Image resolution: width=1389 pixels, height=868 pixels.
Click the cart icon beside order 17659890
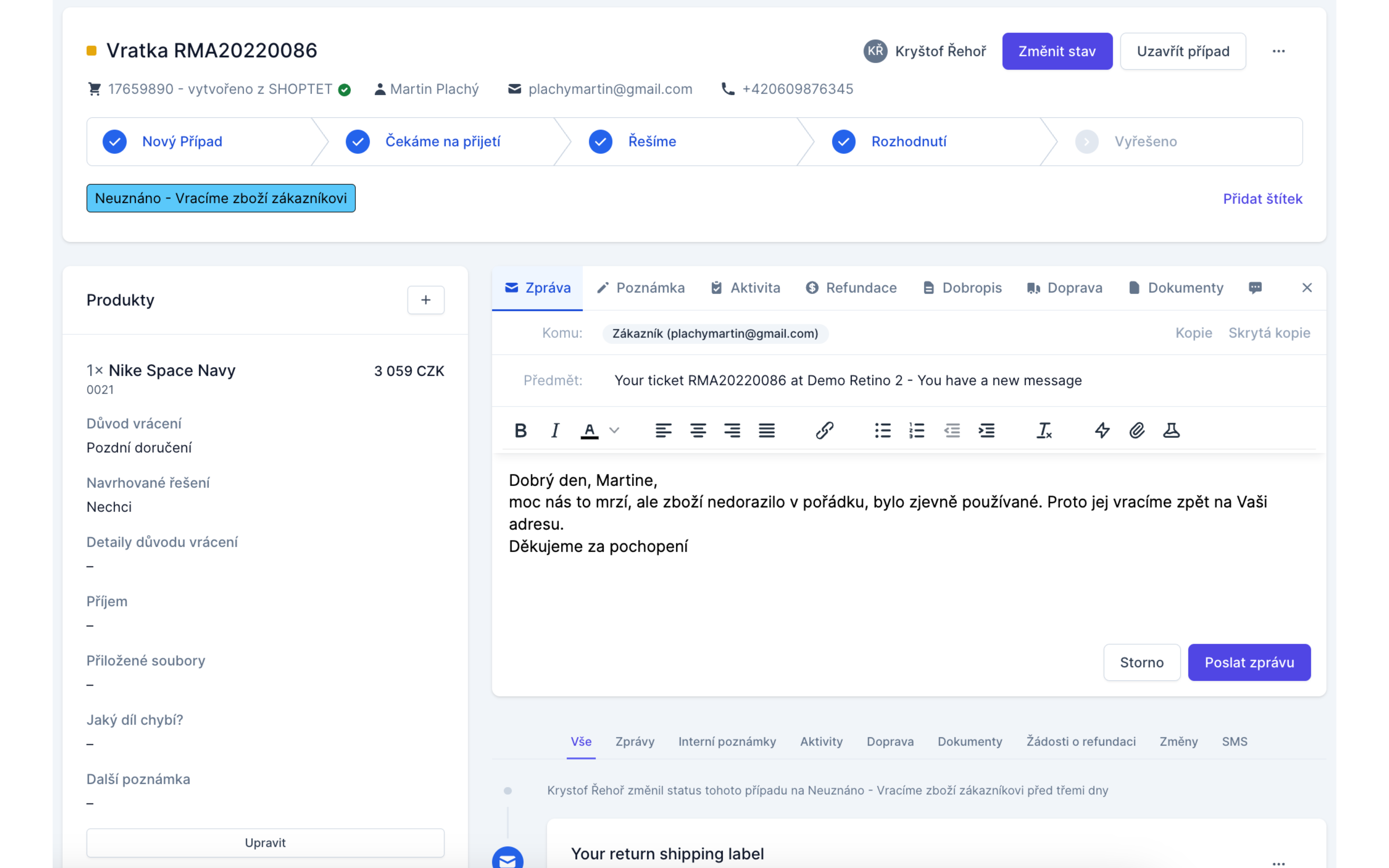click(95, 89)
